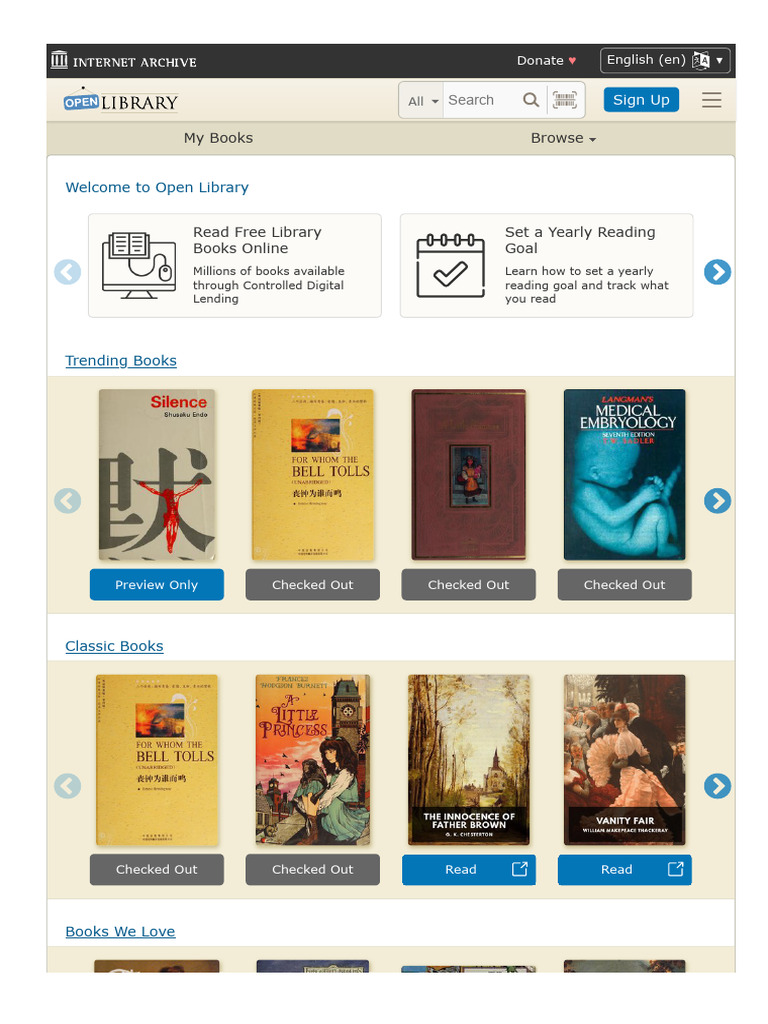Advance Trending Books carousel with right arrow

click(717, 501)
